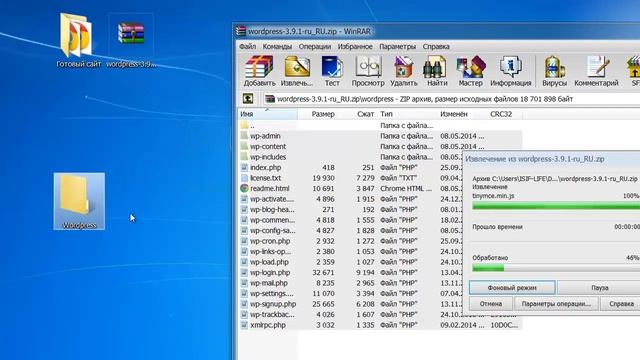The image size is (640, 360).
Task: Go up one folder via path bar arrow
Action: click(248, 99)
